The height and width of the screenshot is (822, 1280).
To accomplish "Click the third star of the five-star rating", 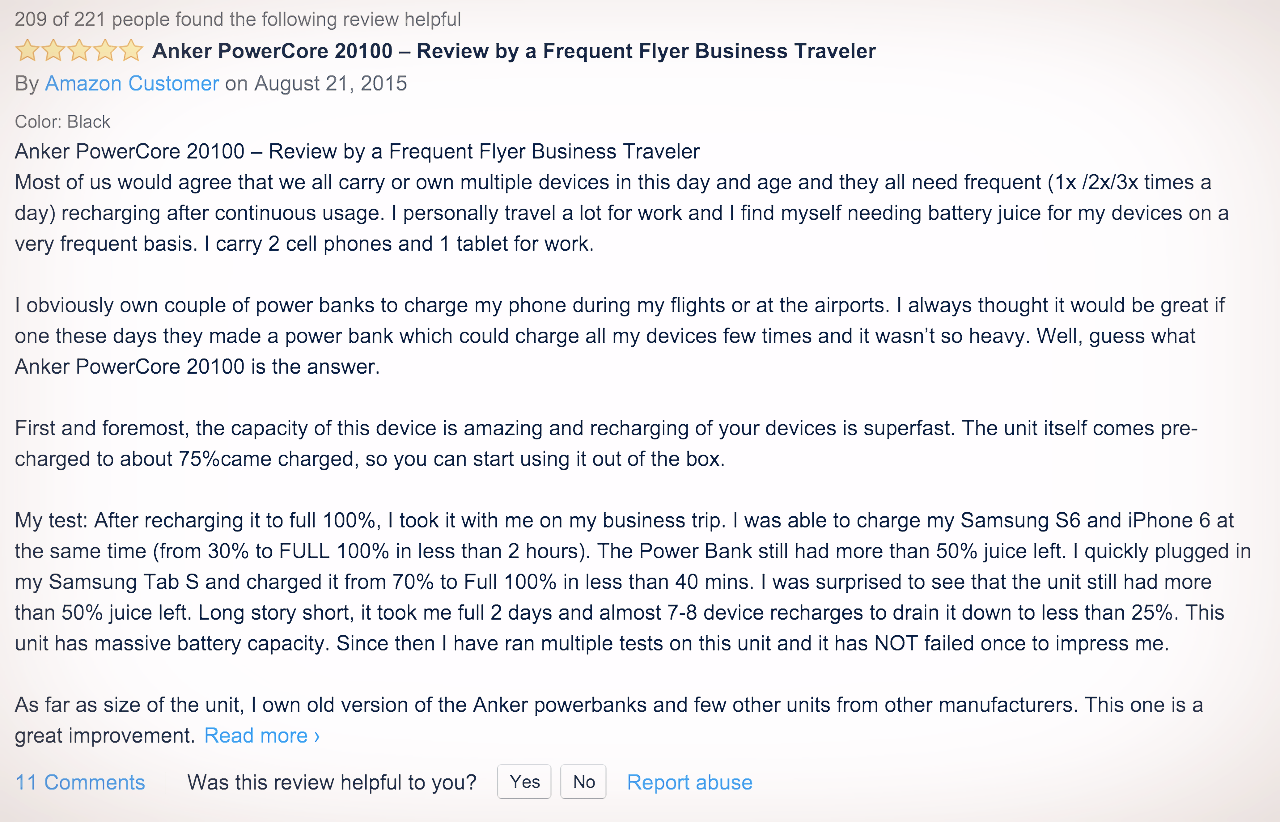I will [79, 49].
